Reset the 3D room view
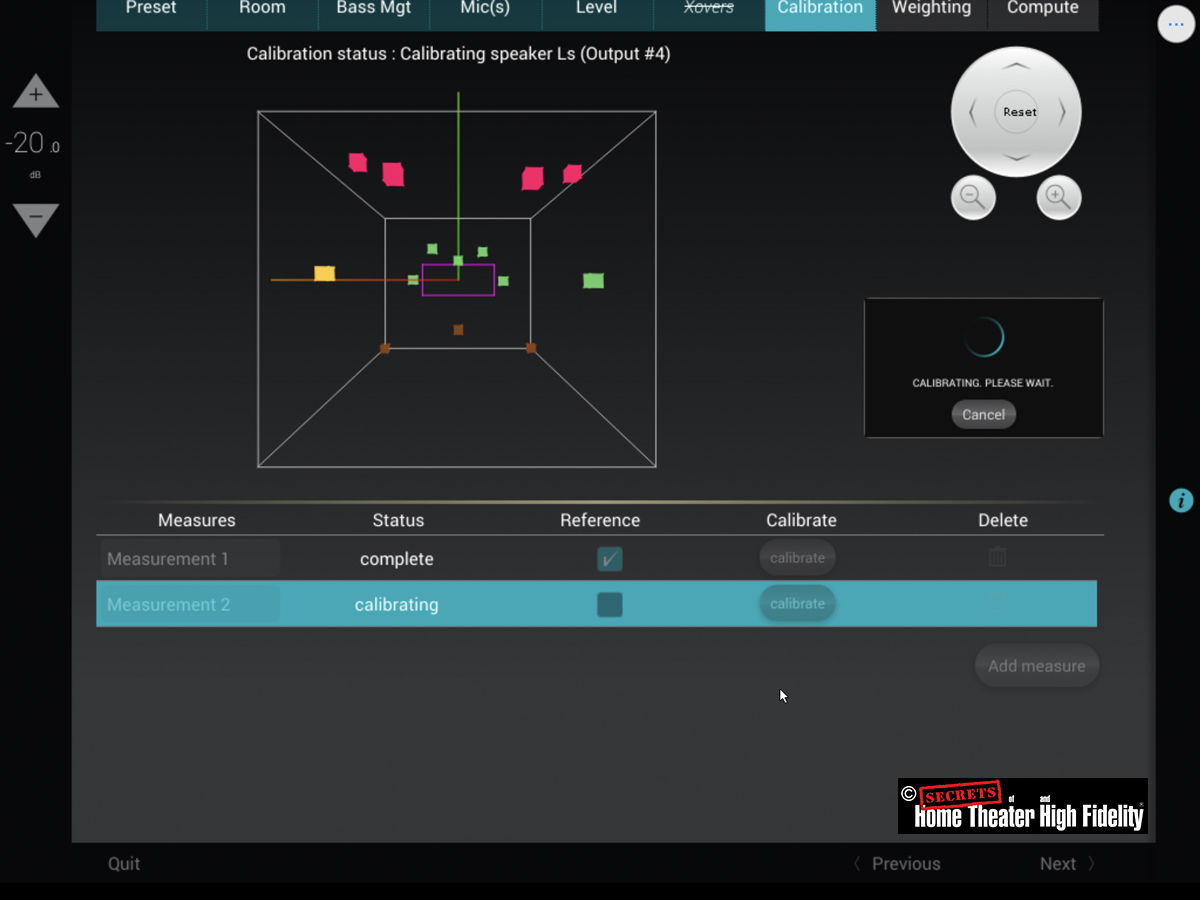Image resolution: width=1200 pixels, height=900 pixels. click(1019, 112)
